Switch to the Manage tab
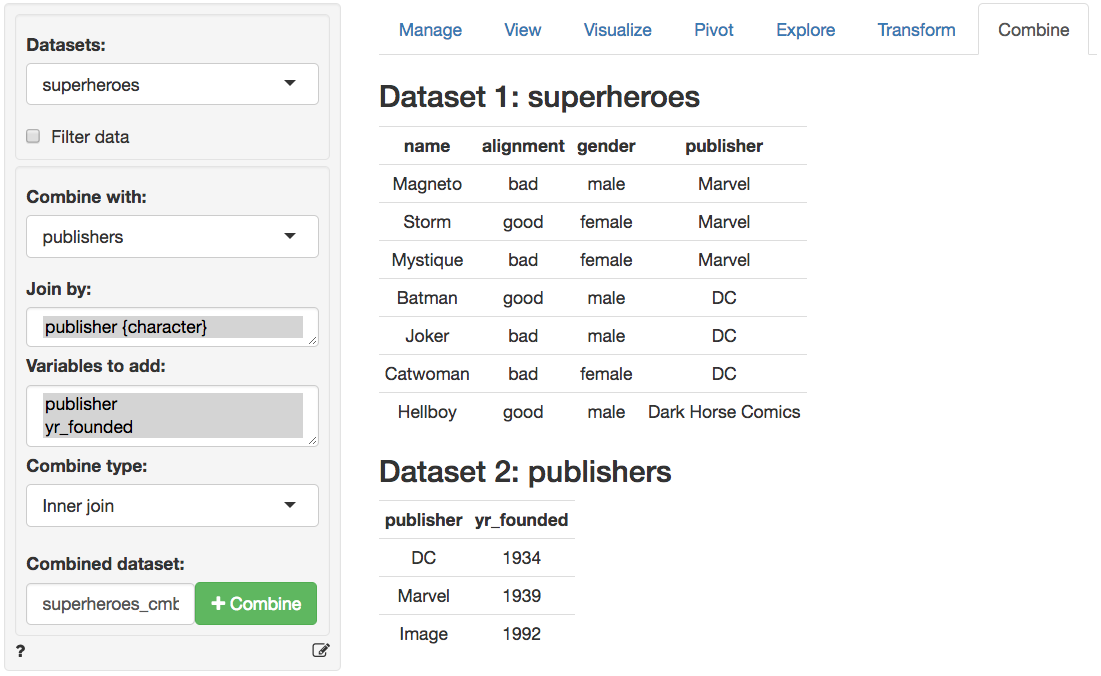The width and height of the screenshot is (1101, 676). point(430,30)
